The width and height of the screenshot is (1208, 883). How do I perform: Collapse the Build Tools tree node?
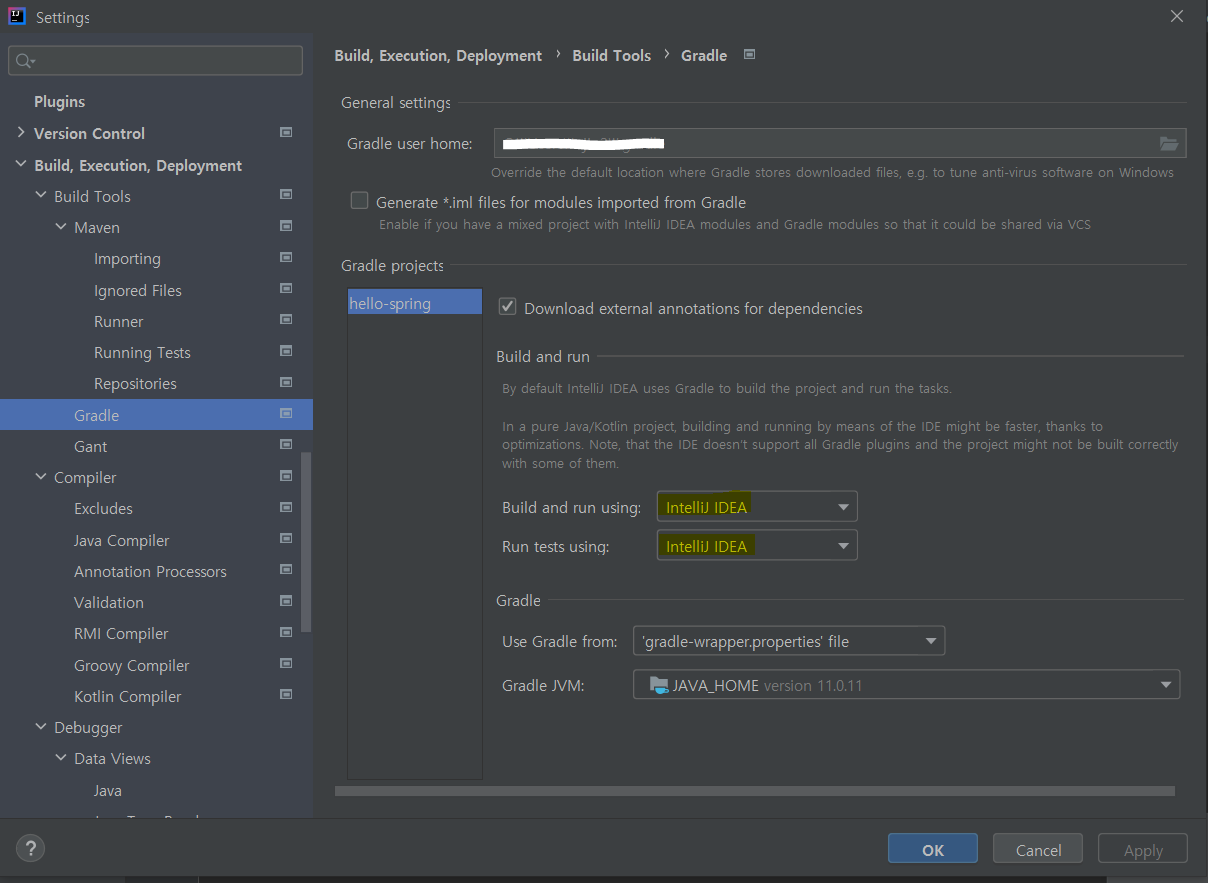coord(41,196)
